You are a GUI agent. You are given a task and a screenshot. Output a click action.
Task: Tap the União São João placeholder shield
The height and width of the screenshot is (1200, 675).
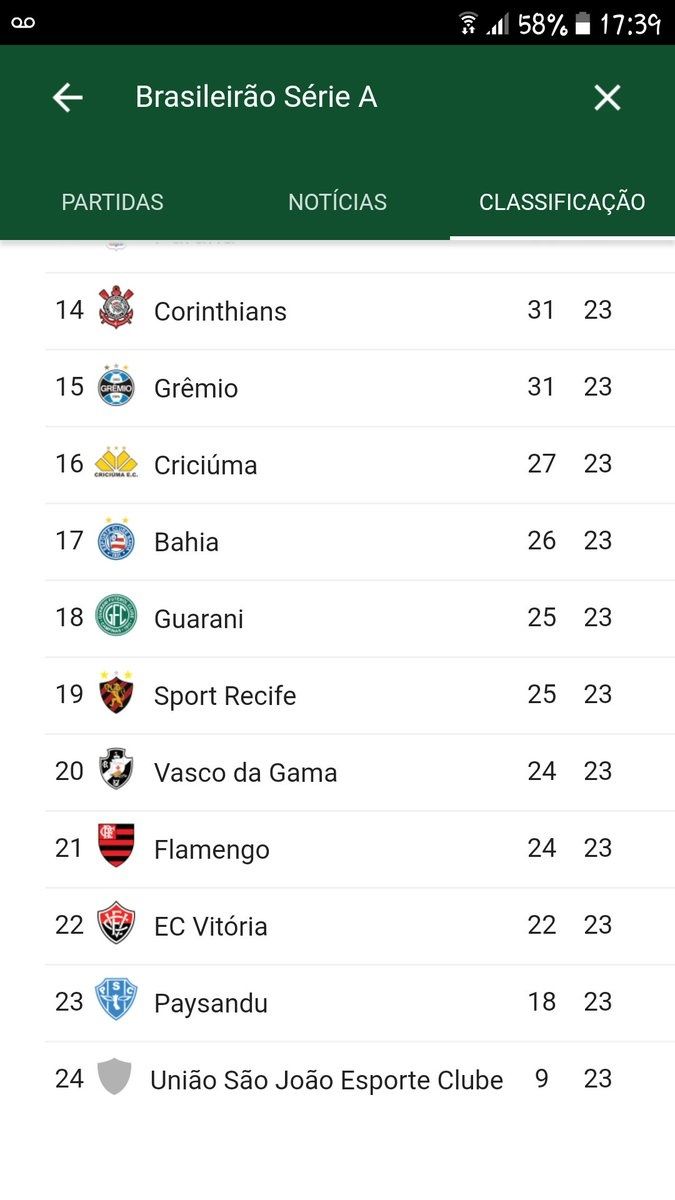click(x=114, y=1077)
